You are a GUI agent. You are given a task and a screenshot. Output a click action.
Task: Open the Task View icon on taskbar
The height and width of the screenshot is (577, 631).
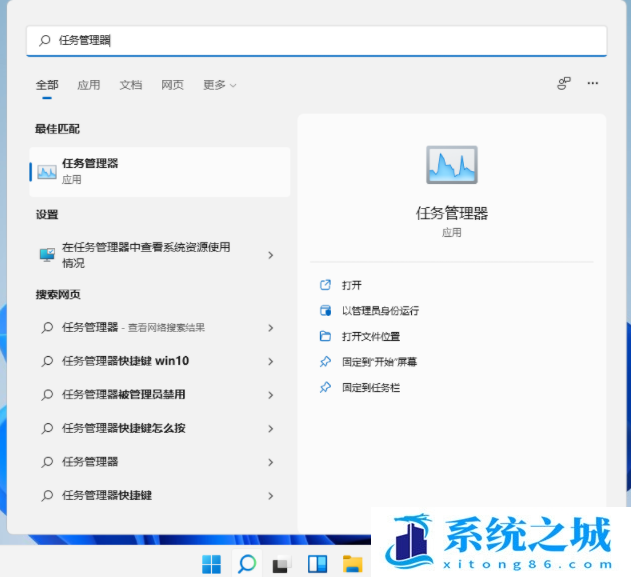(x=282, y=563)
